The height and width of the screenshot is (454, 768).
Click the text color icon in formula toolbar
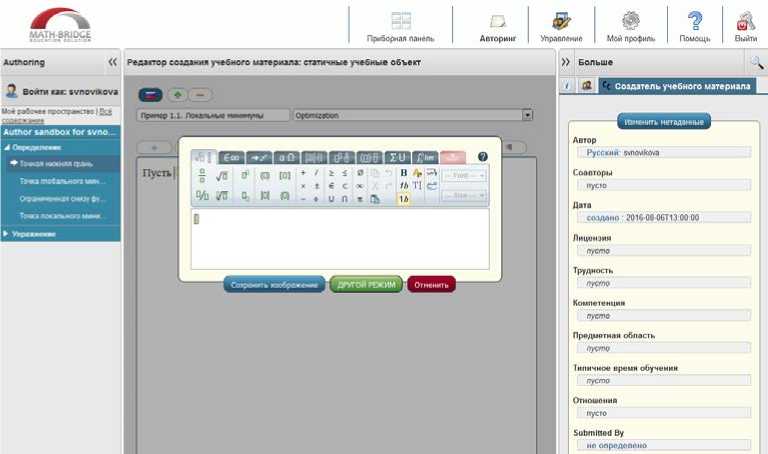(417, 173)
